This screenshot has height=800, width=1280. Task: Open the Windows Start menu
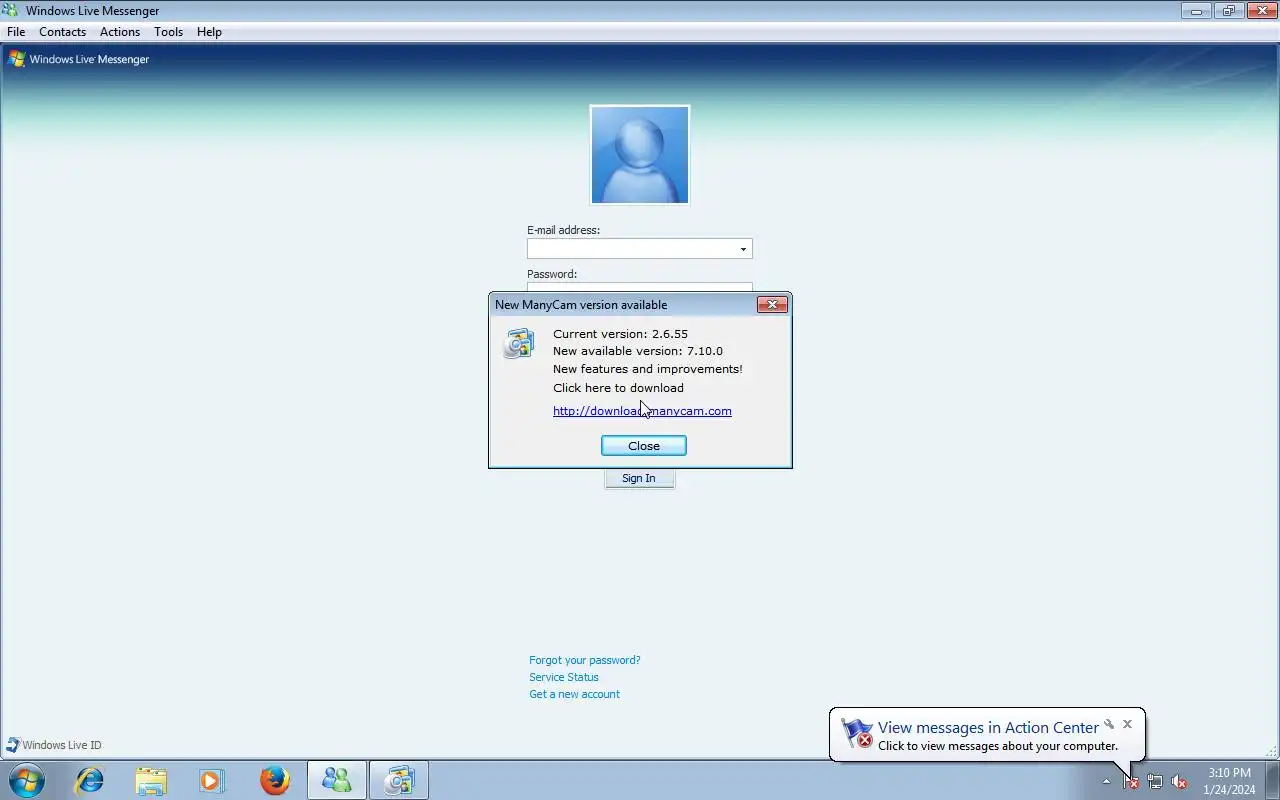click(x=27, y=780)
